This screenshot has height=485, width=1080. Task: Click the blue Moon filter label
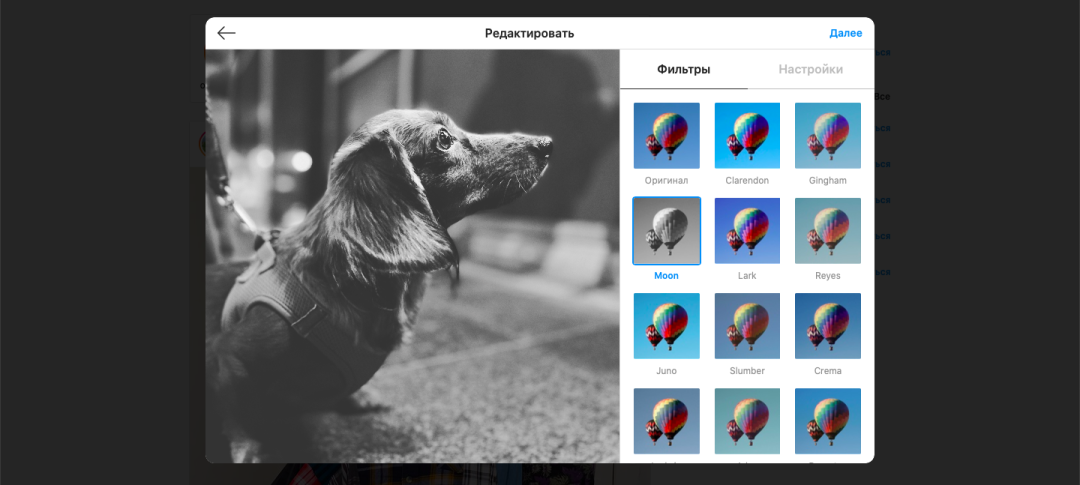[666, 276]
